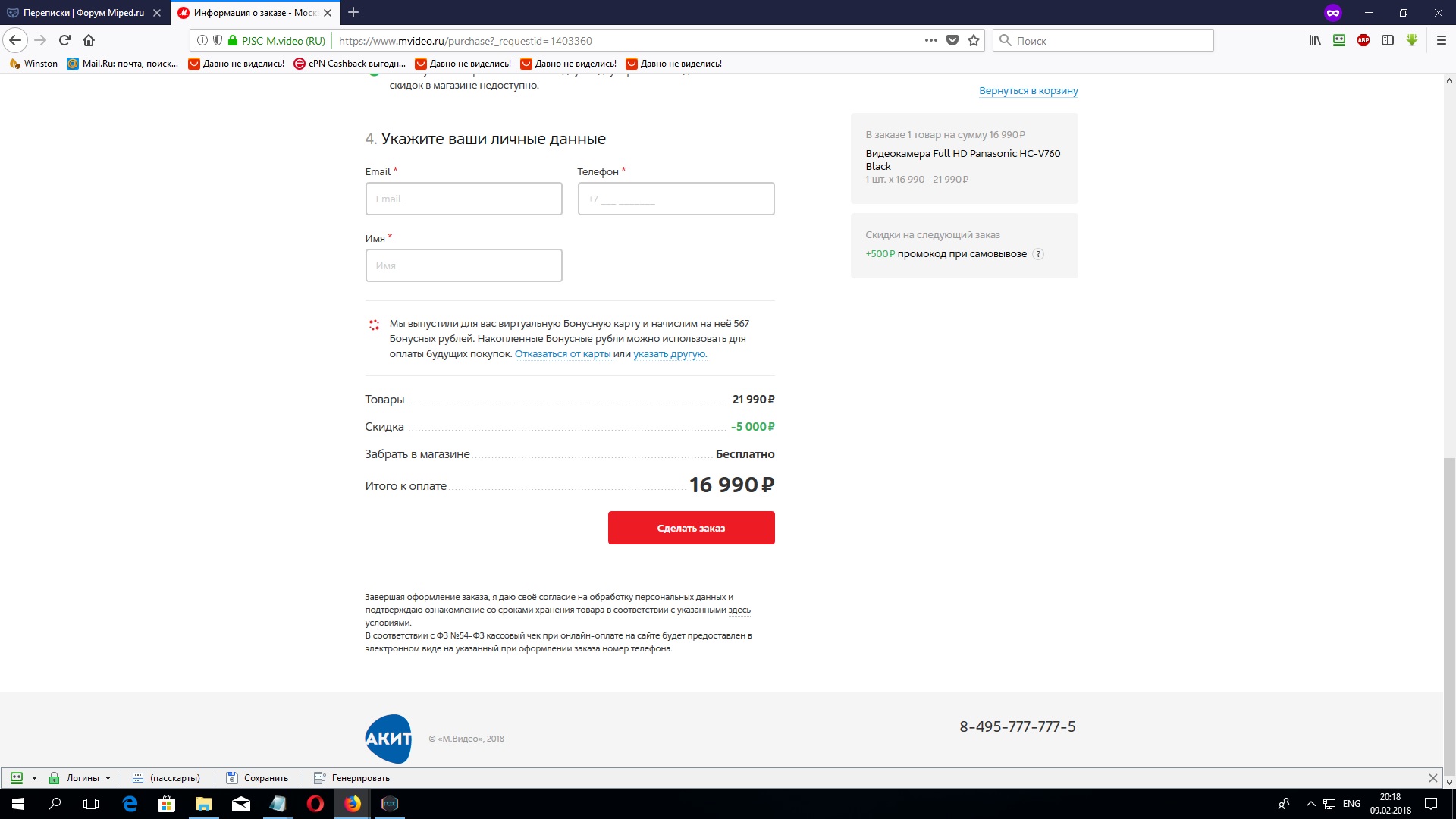This screenshot has width=1456, height=819.
Task: Close the RoboForm toolbar
Action: coord(1432,778)
